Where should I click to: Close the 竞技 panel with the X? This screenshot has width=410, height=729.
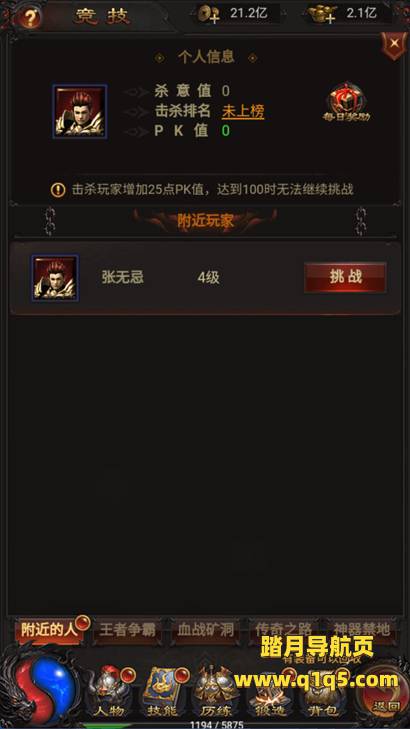point(394,44)
